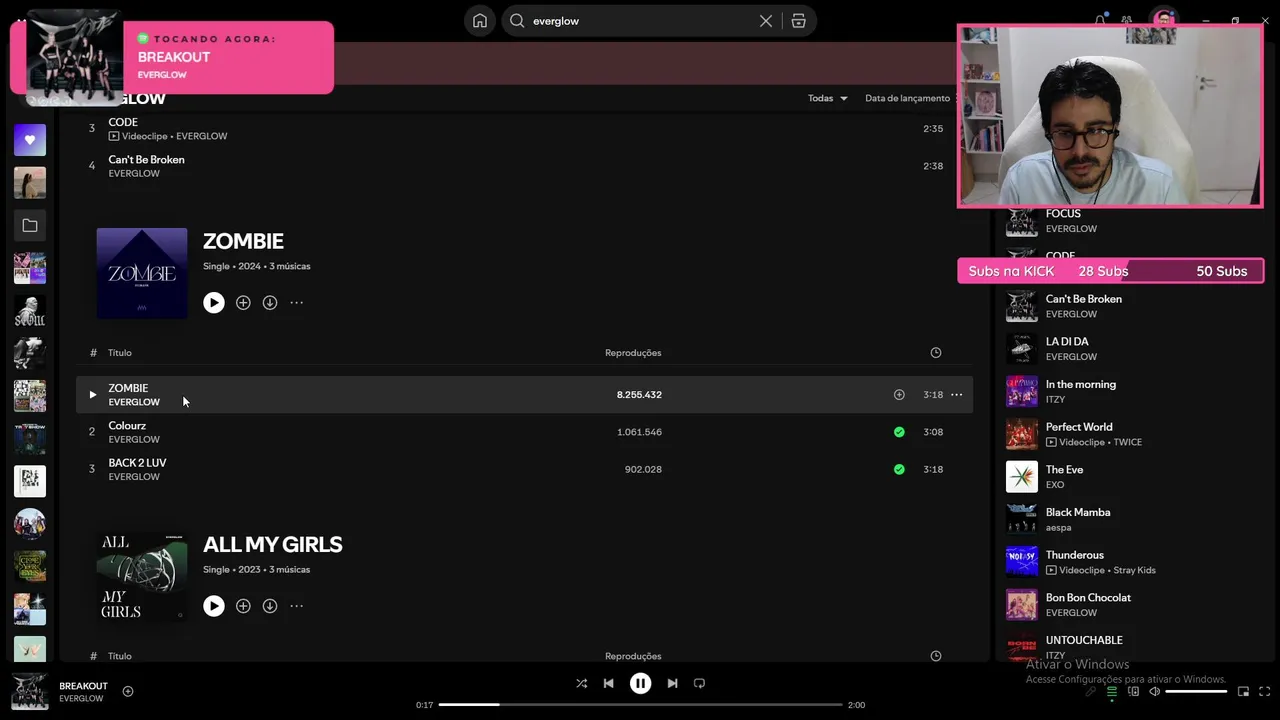Skip to the previous track

608,683
